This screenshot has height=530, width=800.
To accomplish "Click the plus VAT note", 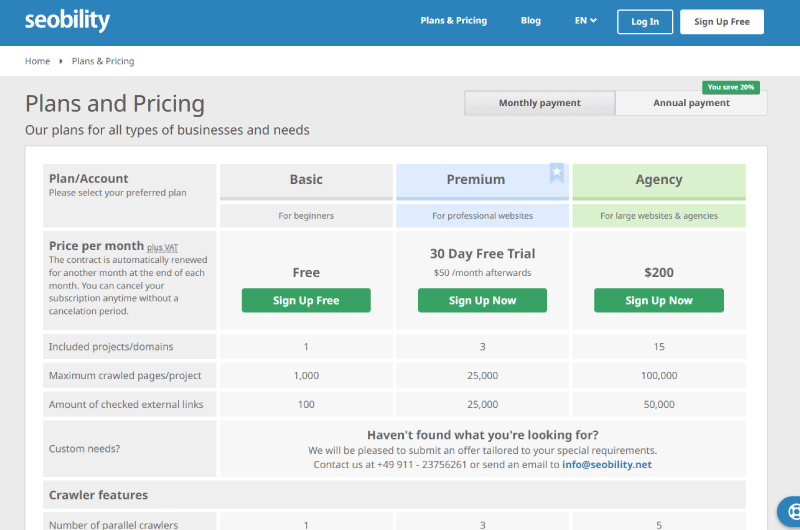I will [x=163, y=247].
